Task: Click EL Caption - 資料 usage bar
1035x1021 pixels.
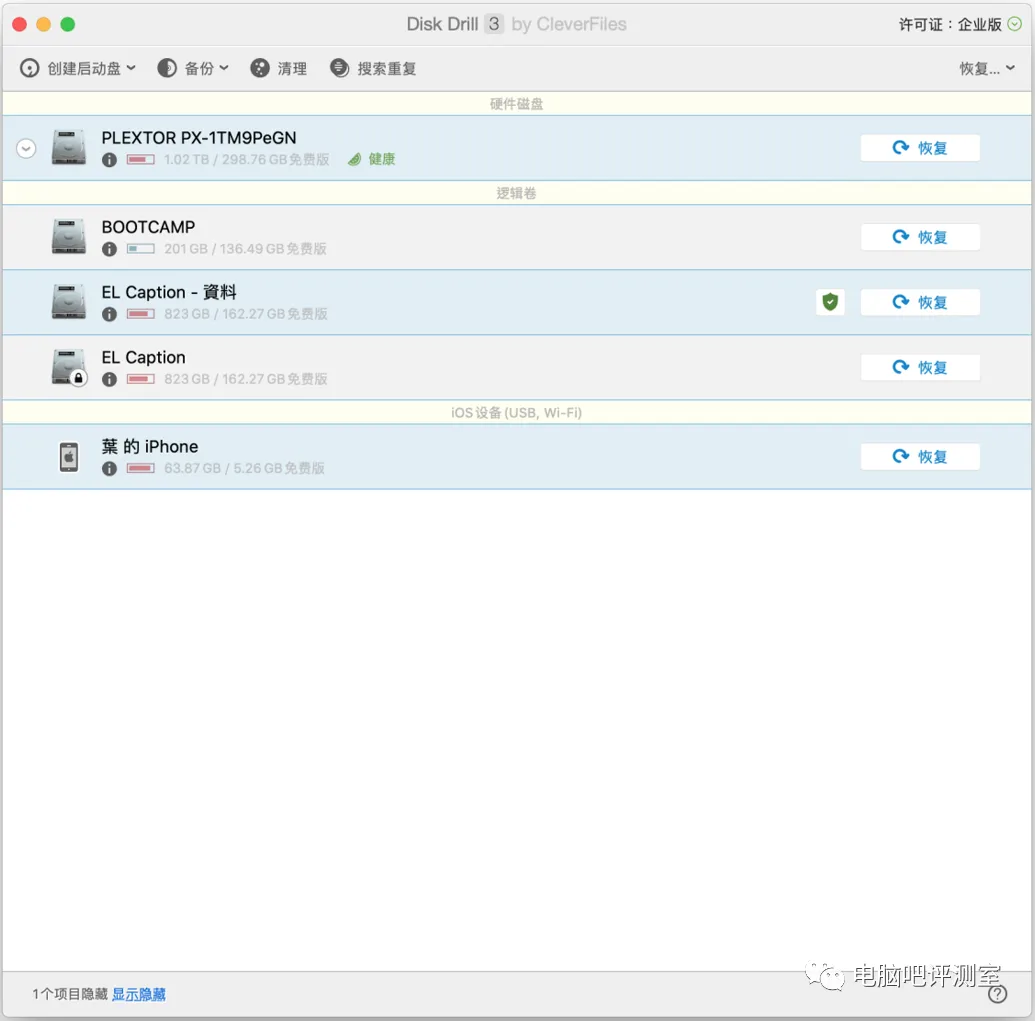Action: click(x=141, y=314)
